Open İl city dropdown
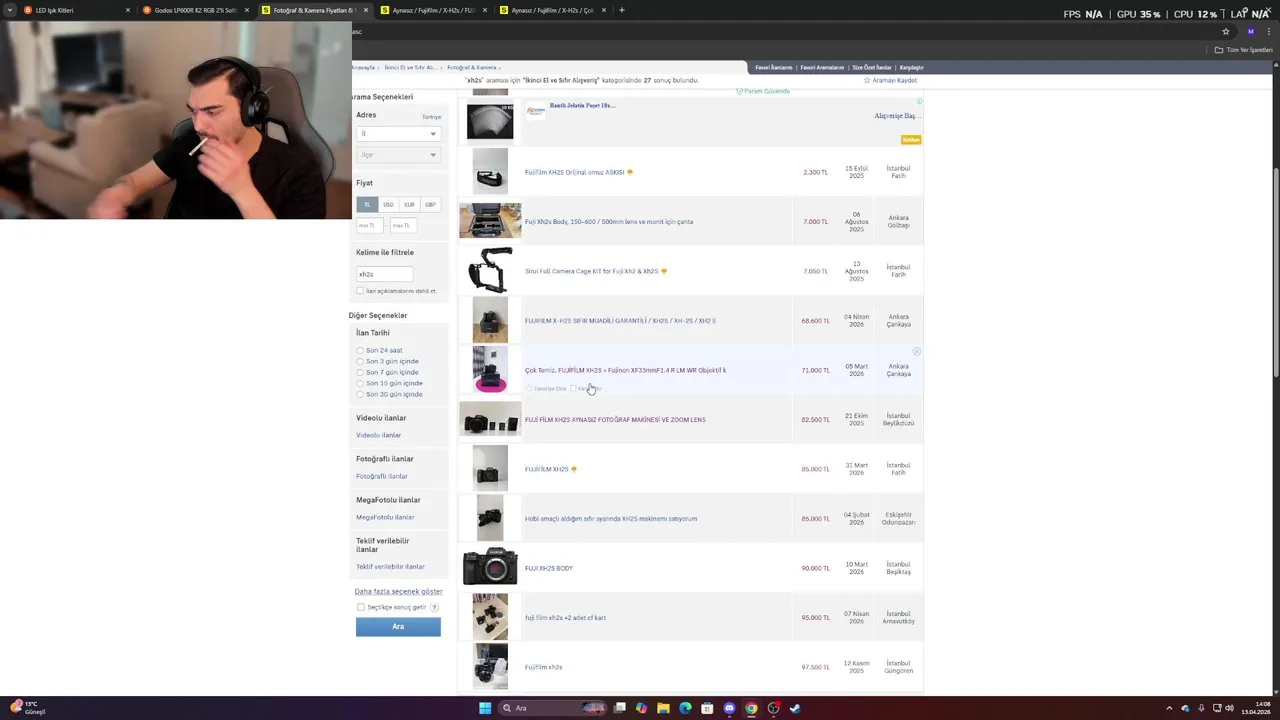This screenshot has height=720, width=1280. coord(398,133)
